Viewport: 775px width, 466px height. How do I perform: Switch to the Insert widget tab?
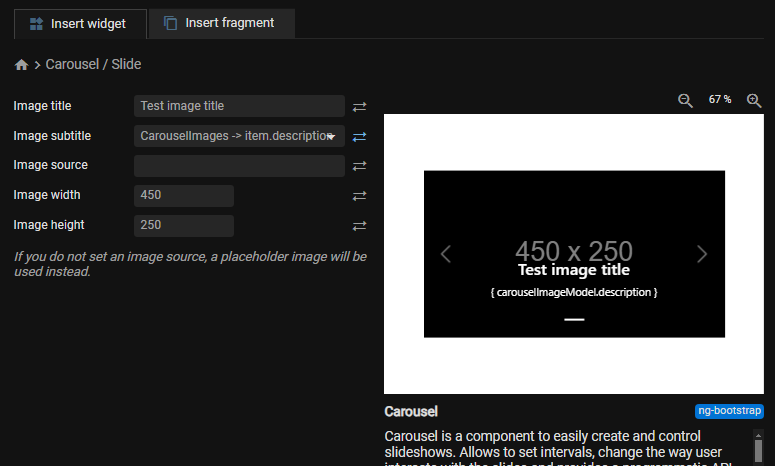click(80, 24)
